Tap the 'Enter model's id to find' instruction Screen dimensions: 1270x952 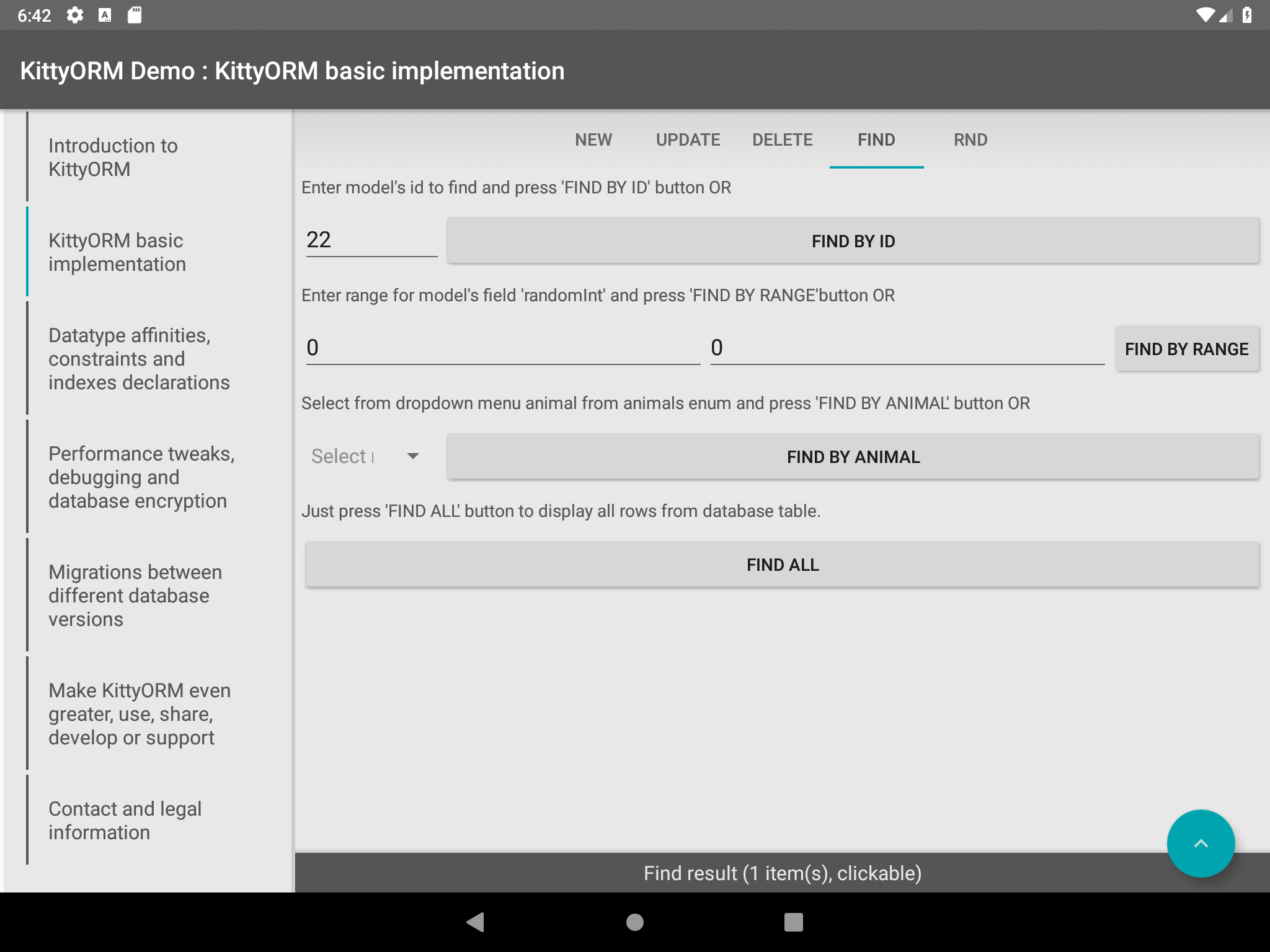pos(516,187)
